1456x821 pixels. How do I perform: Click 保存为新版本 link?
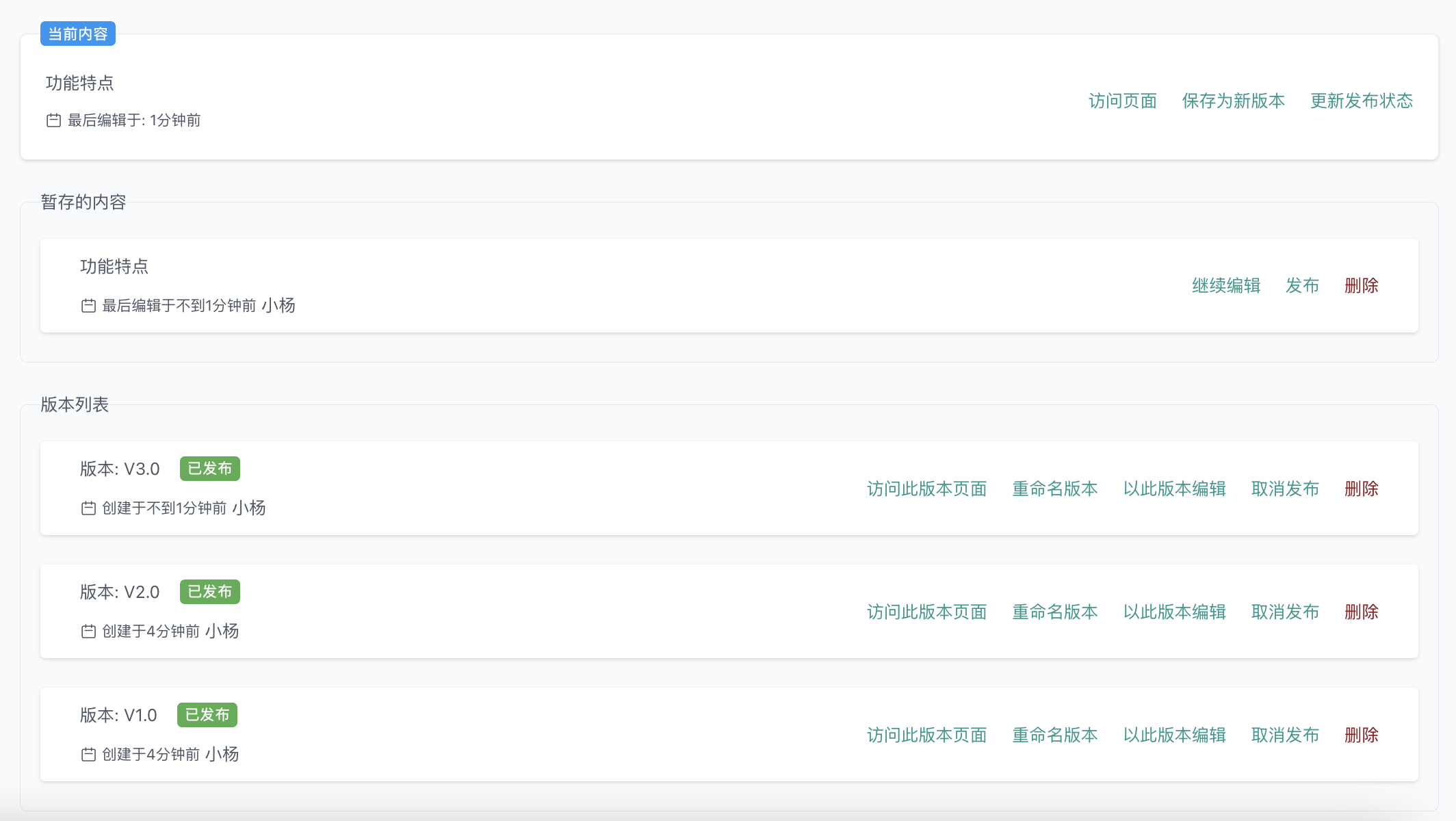point(1233,101)
